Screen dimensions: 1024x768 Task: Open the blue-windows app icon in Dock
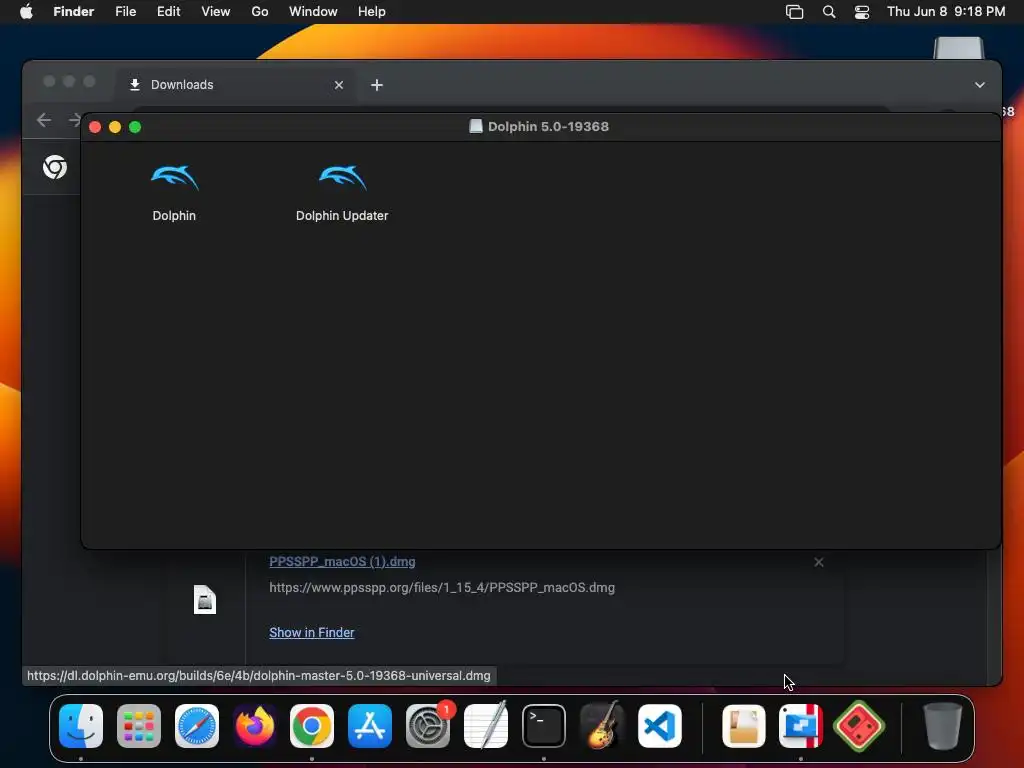pyautogui.click(x=801, y=726)
